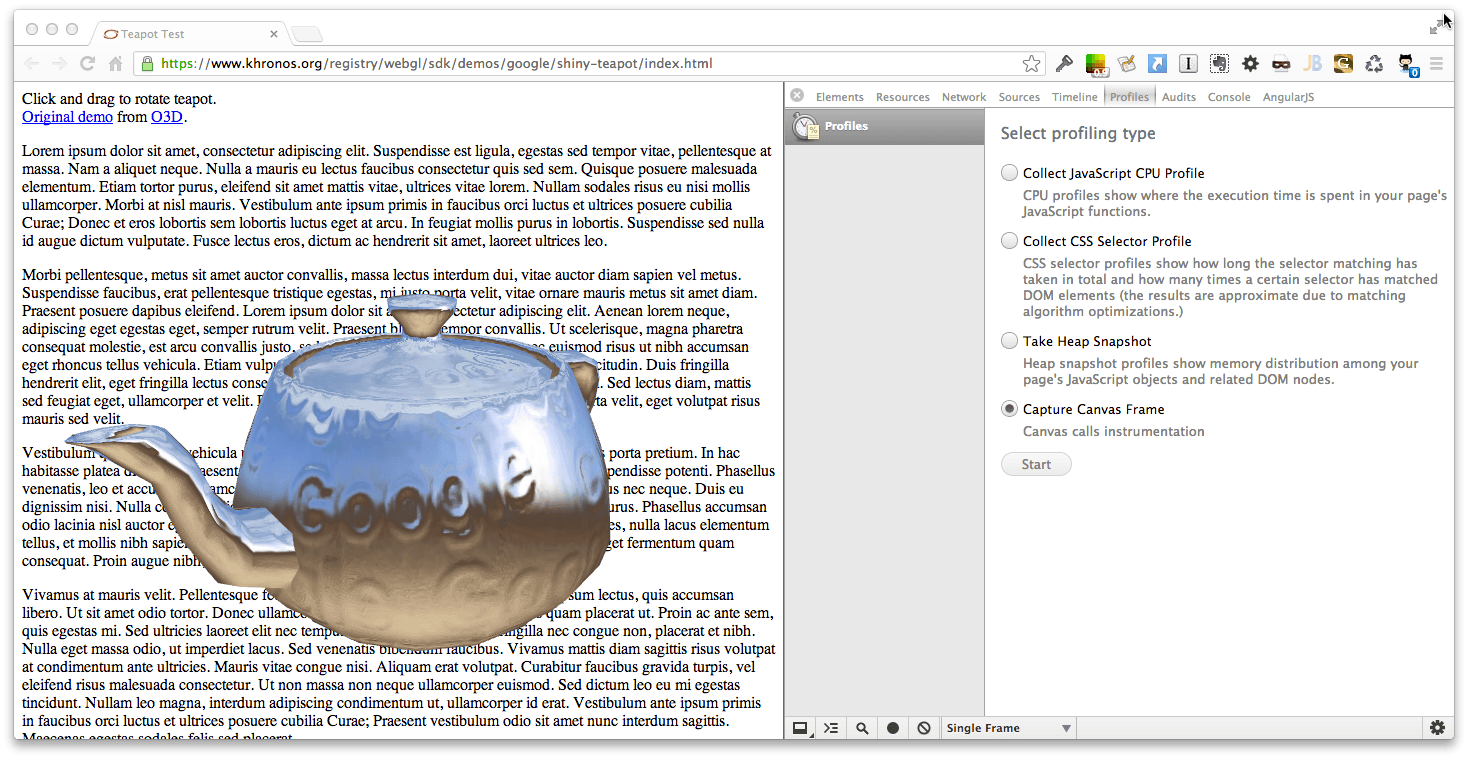Open DevTools settings gear icon
The height and width of the screenshot is (759, 1468).
1437,728
